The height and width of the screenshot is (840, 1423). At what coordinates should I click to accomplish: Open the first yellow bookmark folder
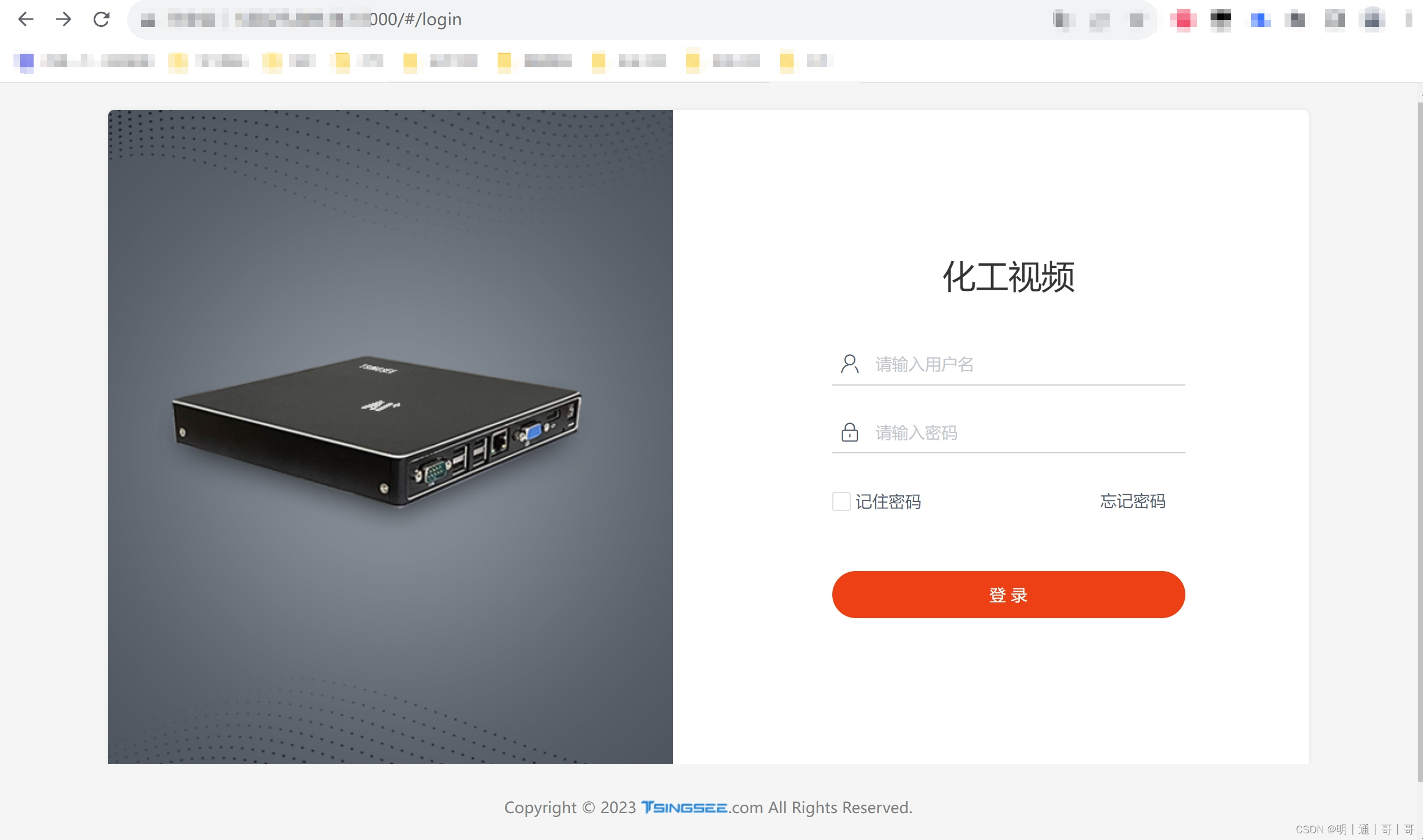pyautogui.click(x=208, y=61)
